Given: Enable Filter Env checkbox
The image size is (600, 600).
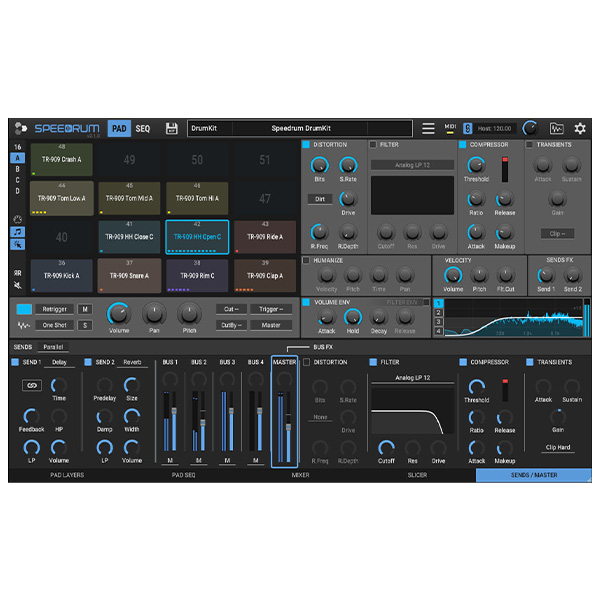Looking at the screenshot, I should point(426,302).
